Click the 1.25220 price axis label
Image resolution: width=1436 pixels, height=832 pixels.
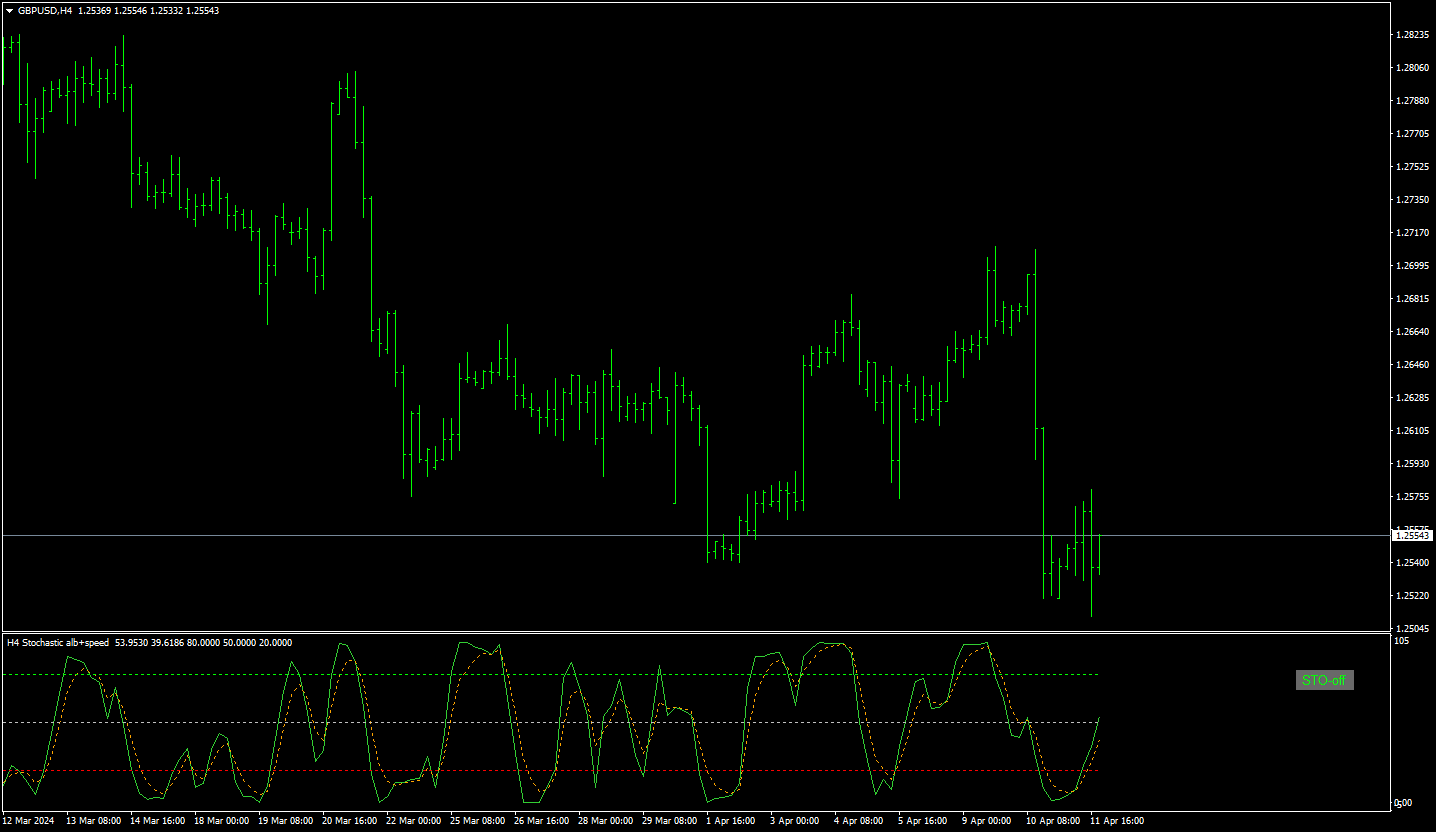point(1413,596)
